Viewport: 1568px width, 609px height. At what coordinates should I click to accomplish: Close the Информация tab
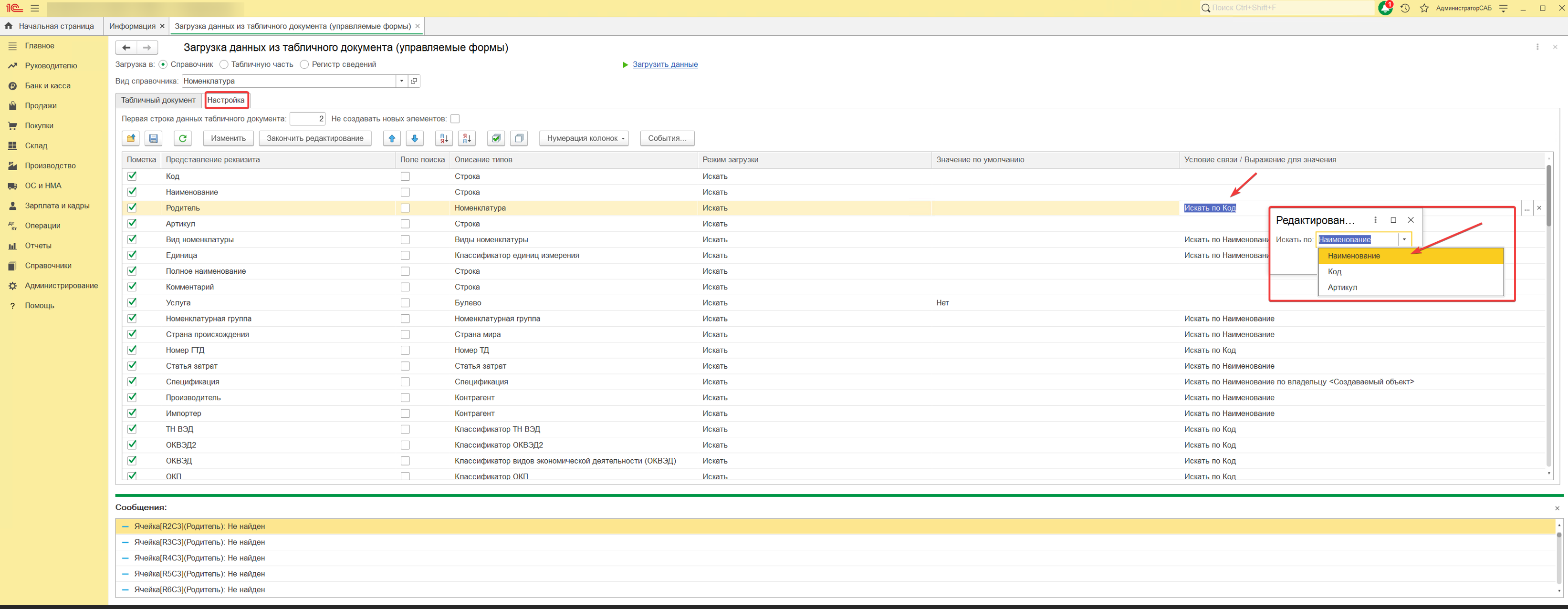click(x=162, y=26)
